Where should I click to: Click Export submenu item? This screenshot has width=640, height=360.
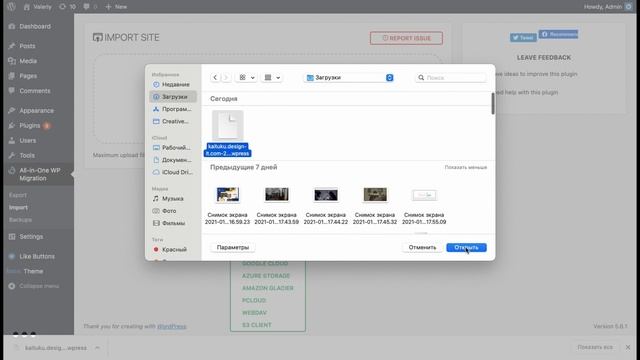(x=18, y=195)
